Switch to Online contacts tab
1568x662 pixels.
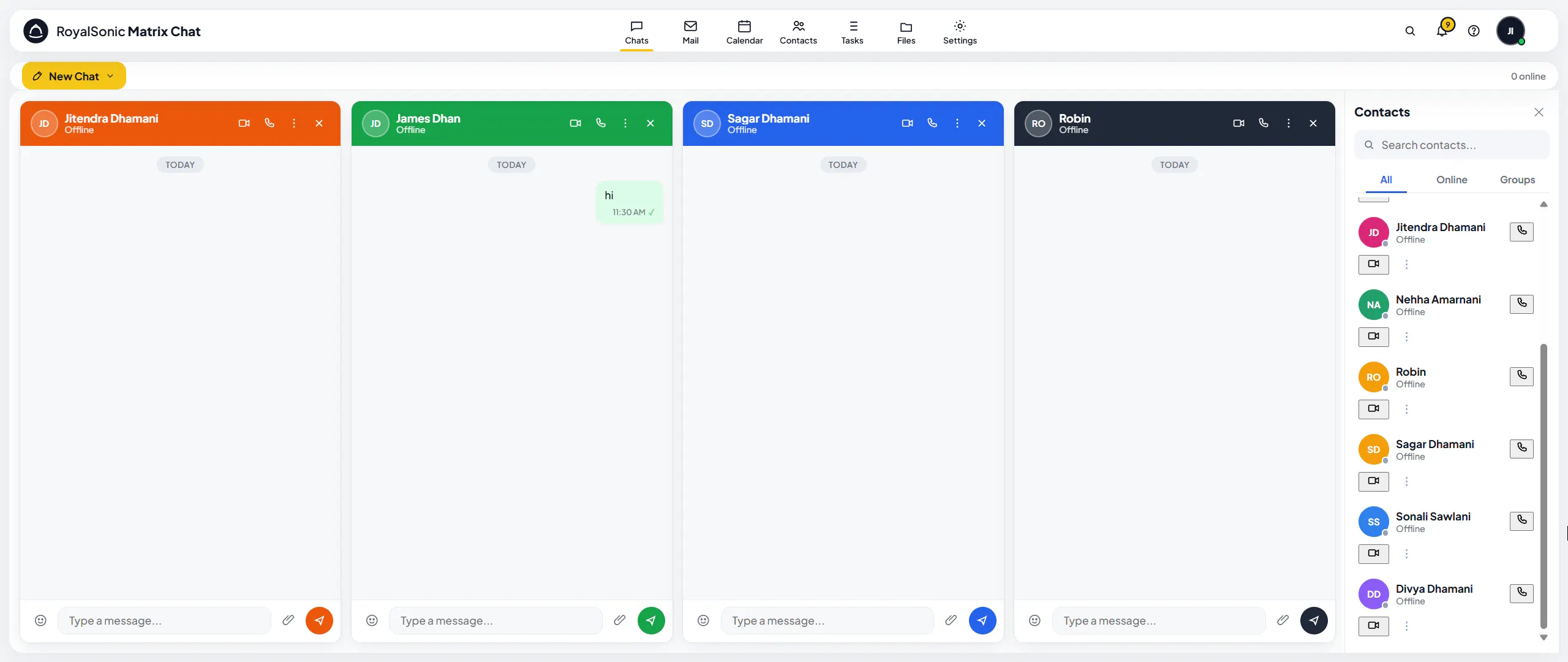[x=1451, y=180]
